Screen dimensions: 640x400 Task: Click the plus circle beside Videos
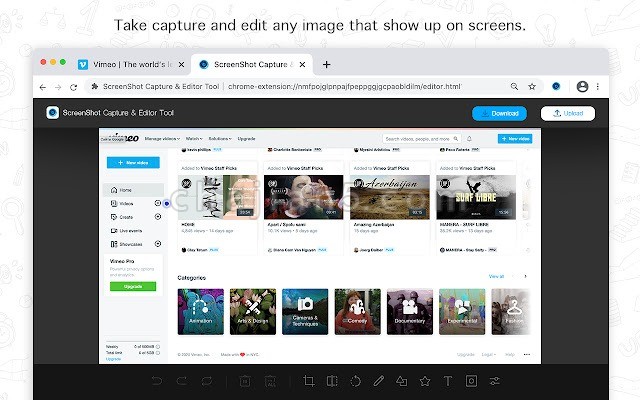point(158,203)
